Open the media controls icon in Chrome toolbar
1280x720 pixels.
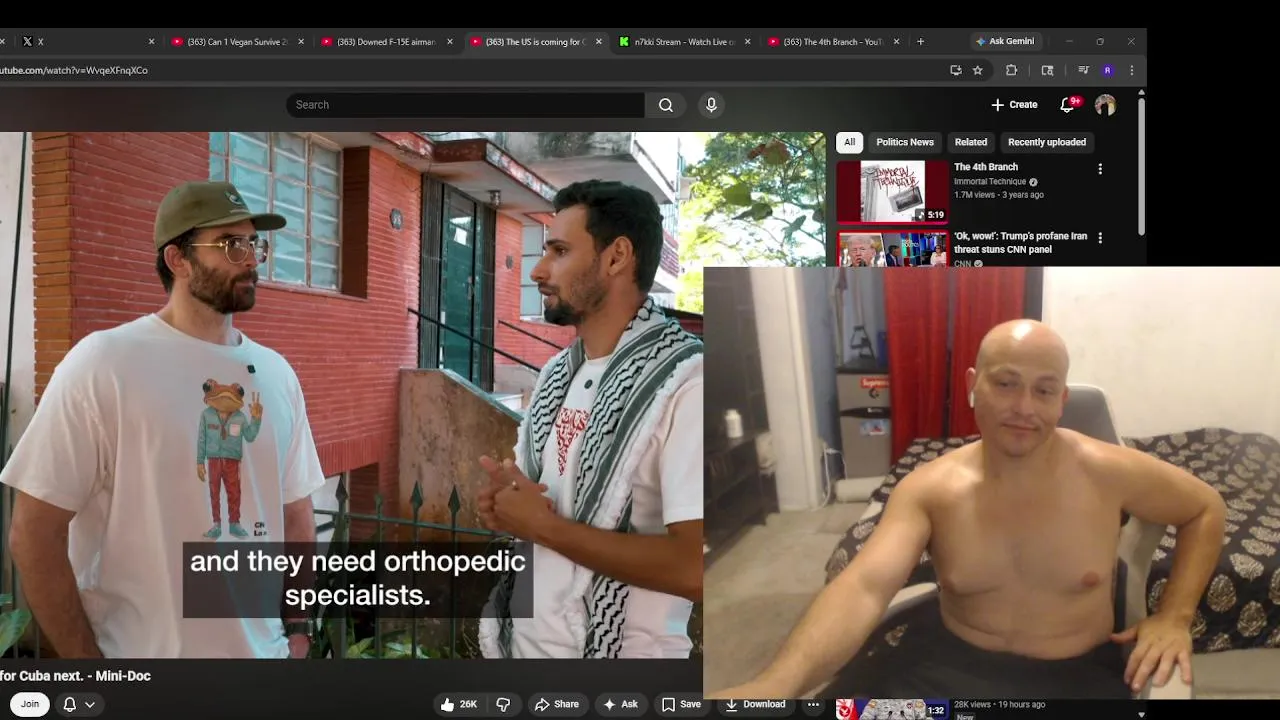tap(1083, 70)
